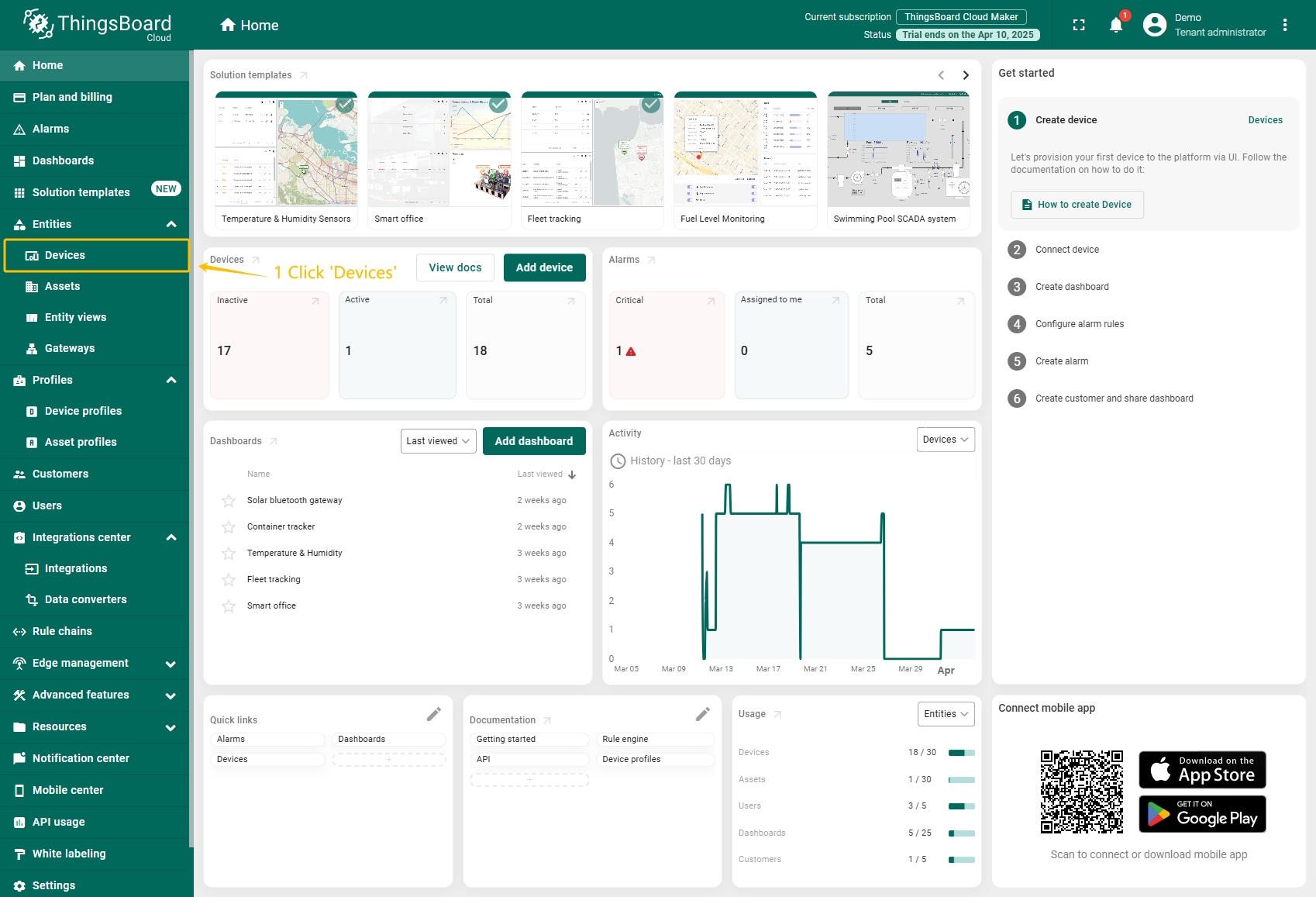
Task: Toggle fullscreen mode icon
Action: point(1079,26)
